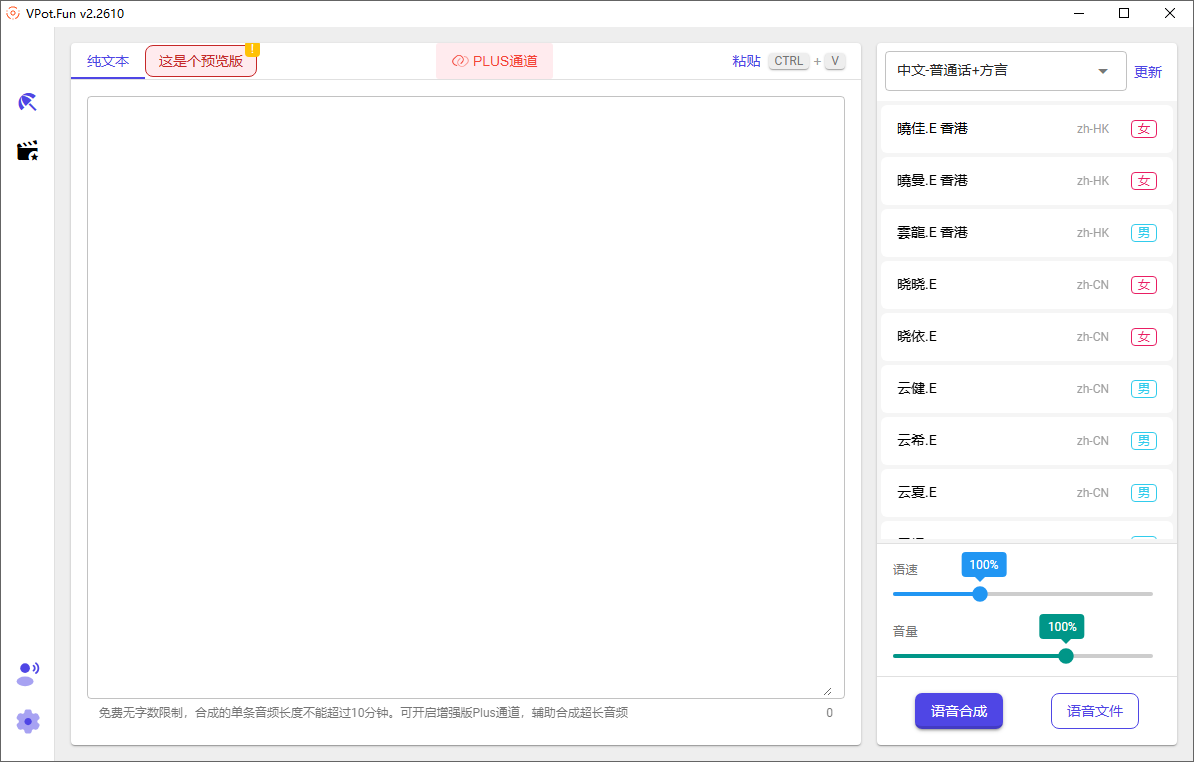Focus the main text input area

466,397
